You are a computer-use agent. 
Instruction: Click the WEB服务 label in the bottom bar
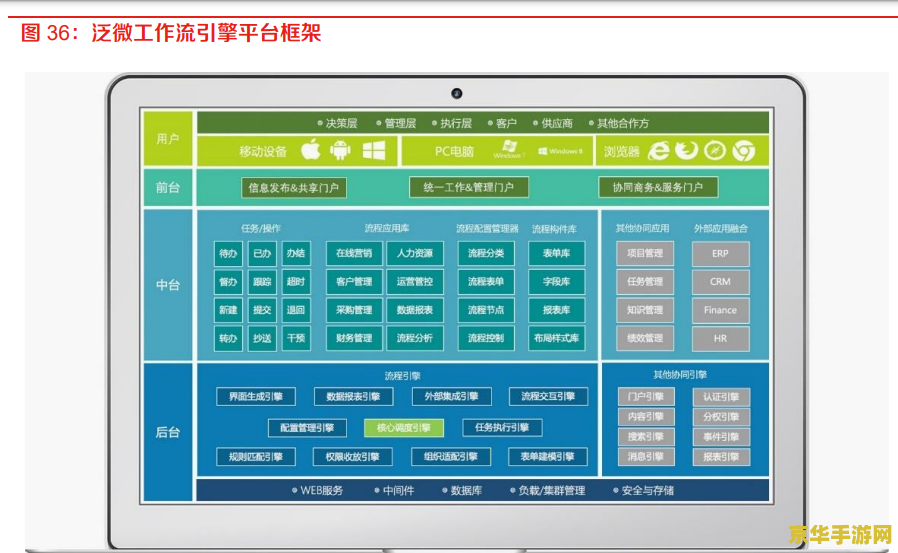point(321,491)
